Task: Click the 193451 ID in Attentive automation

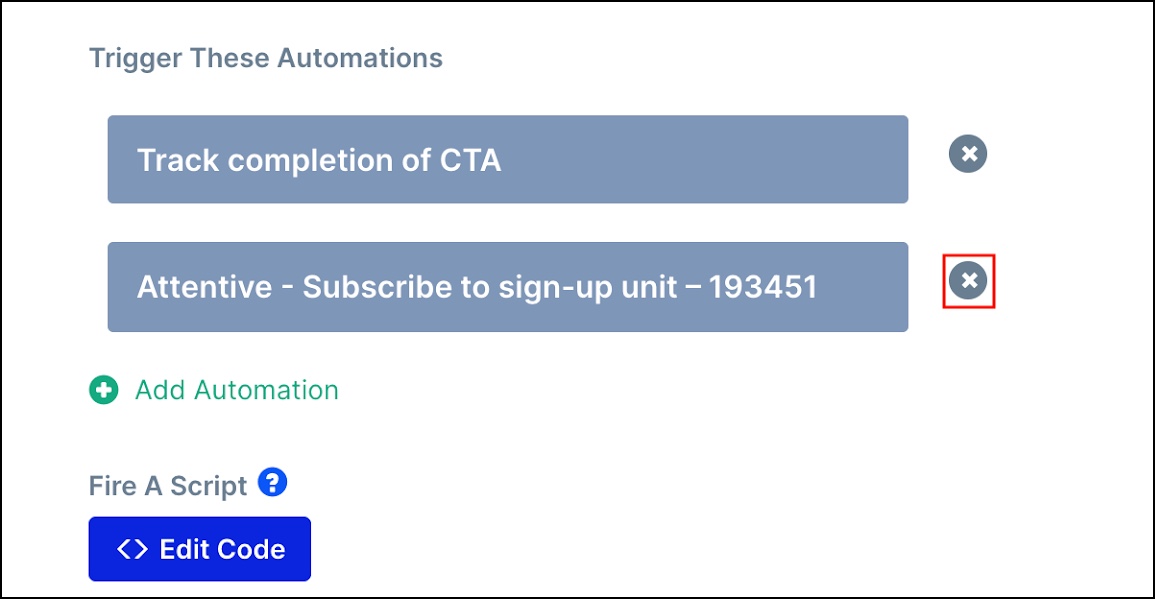Action: pyautogui.click(x=763, y=287)
